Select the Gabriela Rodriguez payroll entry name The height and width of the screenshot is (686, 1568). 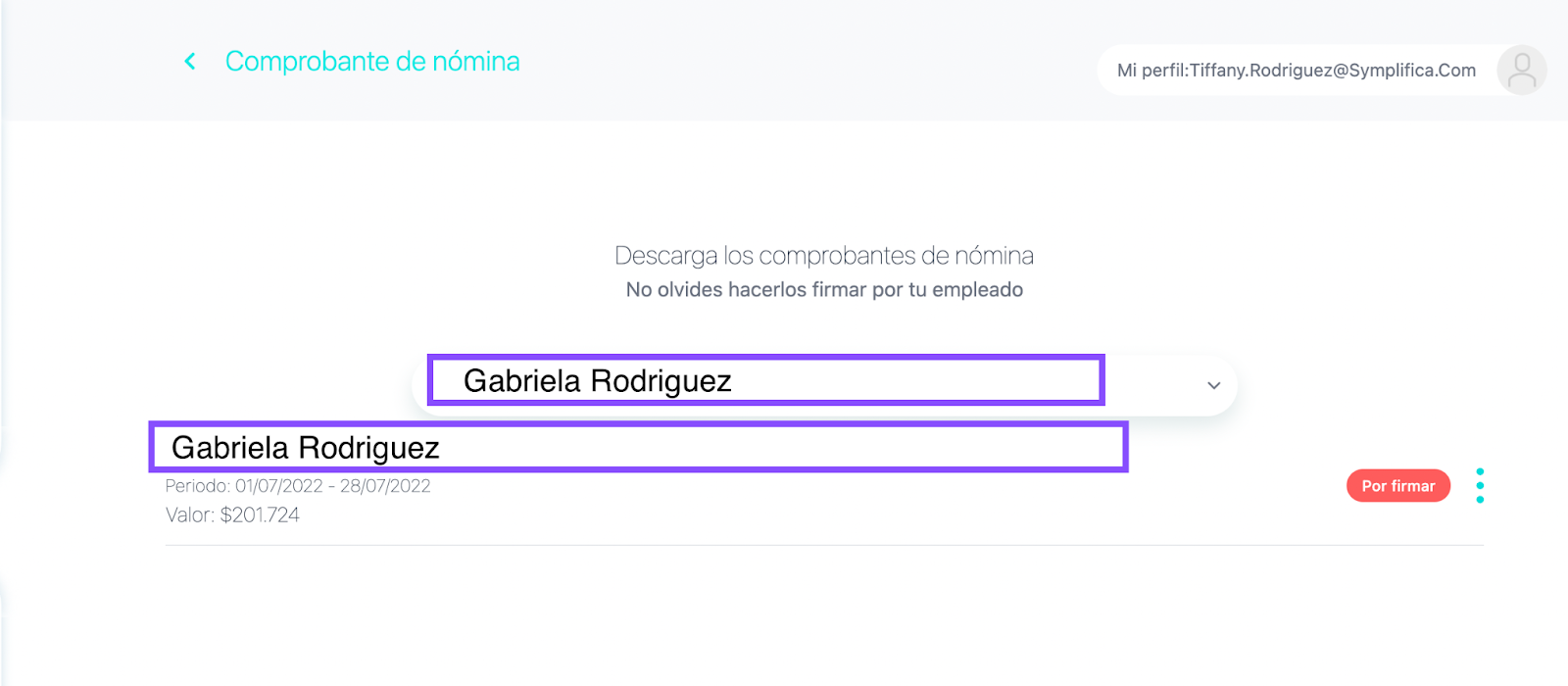click(305, 448)
